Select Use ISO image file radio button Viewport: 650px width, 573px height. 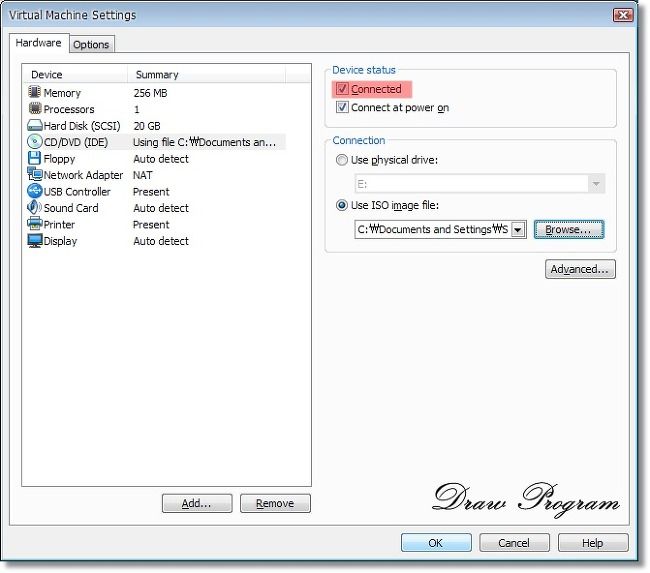[342, 205]
